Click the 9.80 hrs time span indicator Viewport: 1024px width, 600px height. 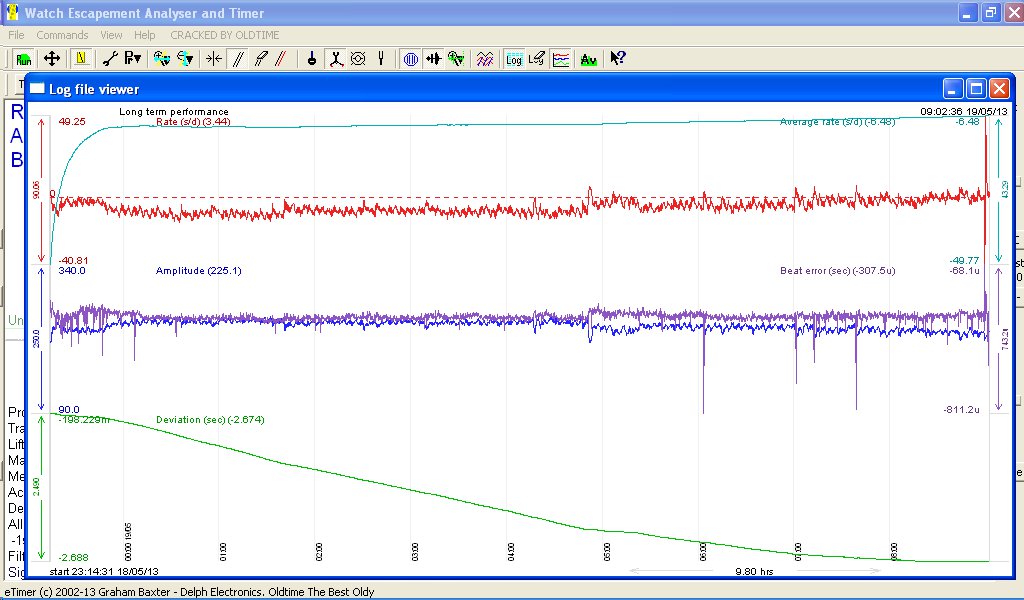click(754, 572)
